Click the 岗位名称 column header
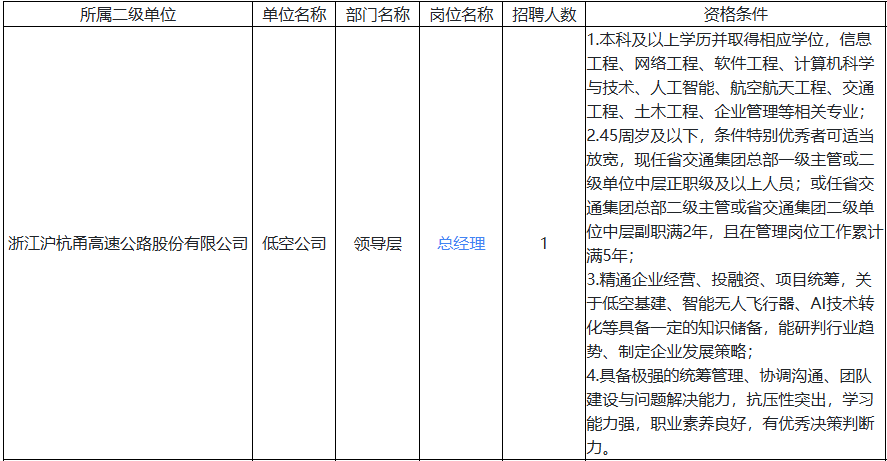 pos(461,15)
